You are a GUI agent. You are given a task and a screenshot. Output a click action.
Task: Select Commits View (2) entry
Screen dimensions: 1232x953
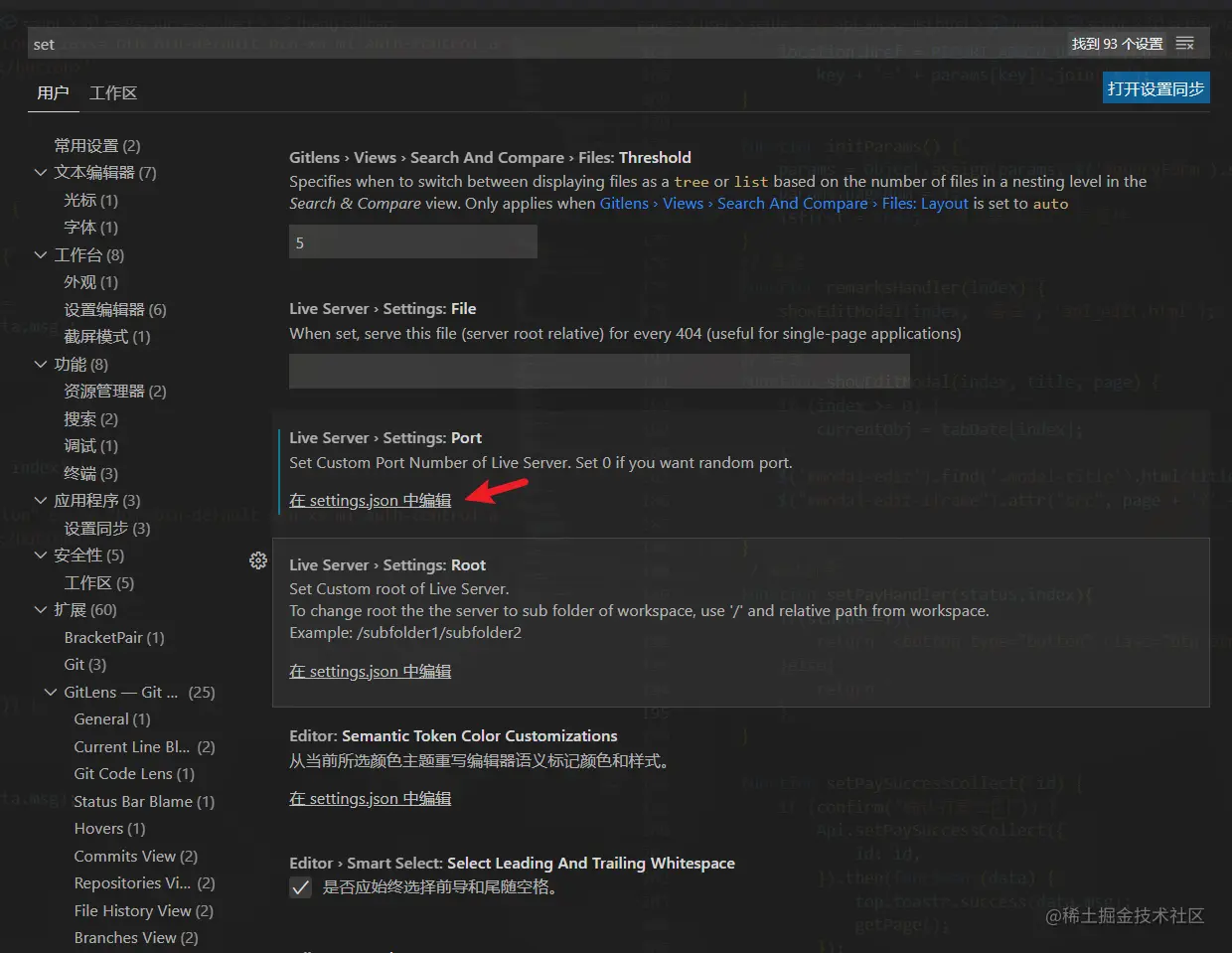pyautogui.click(x=136, y=856)
